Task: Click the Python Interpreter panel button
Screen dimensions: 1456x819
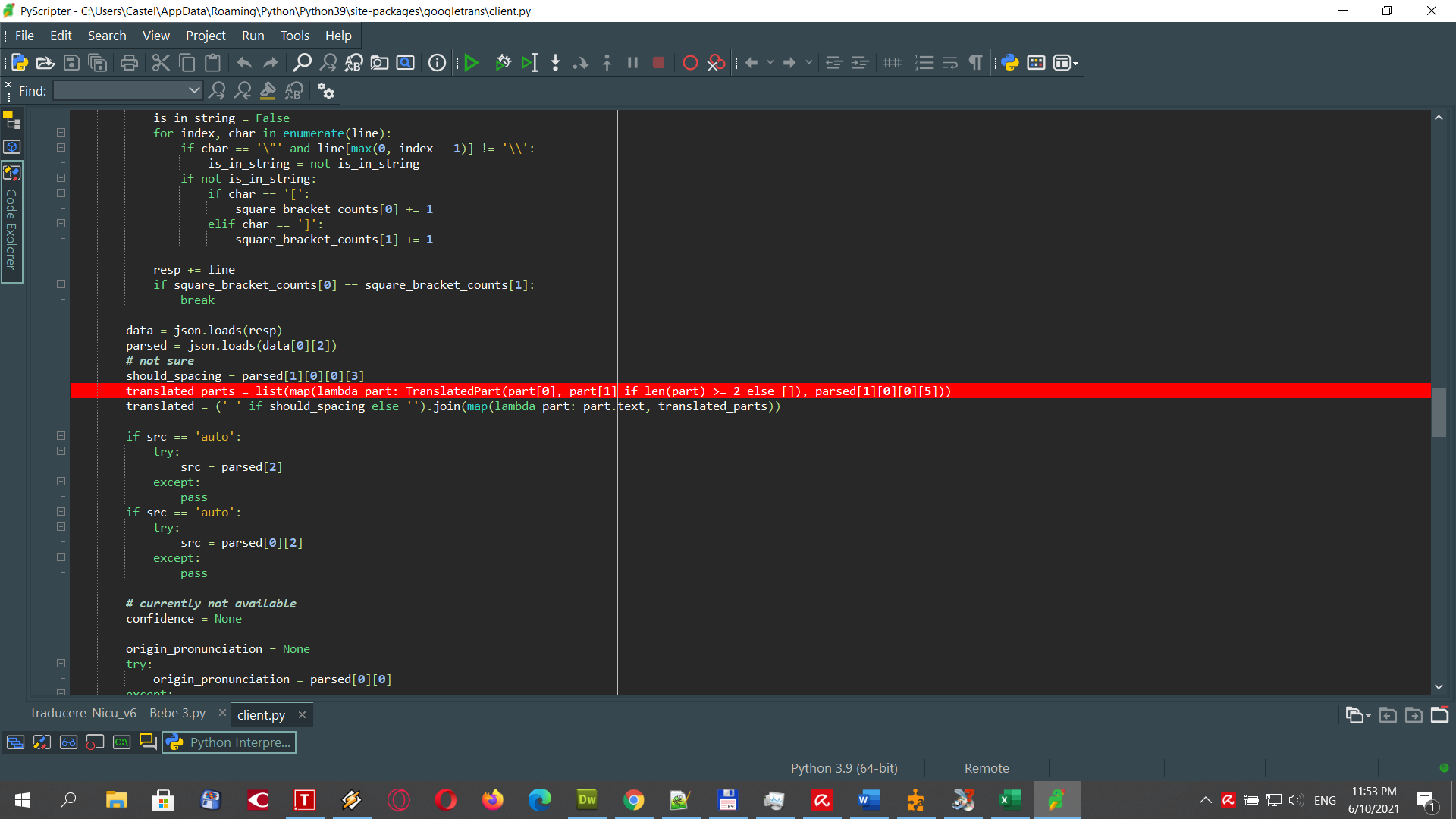Action: pos(227,742)
